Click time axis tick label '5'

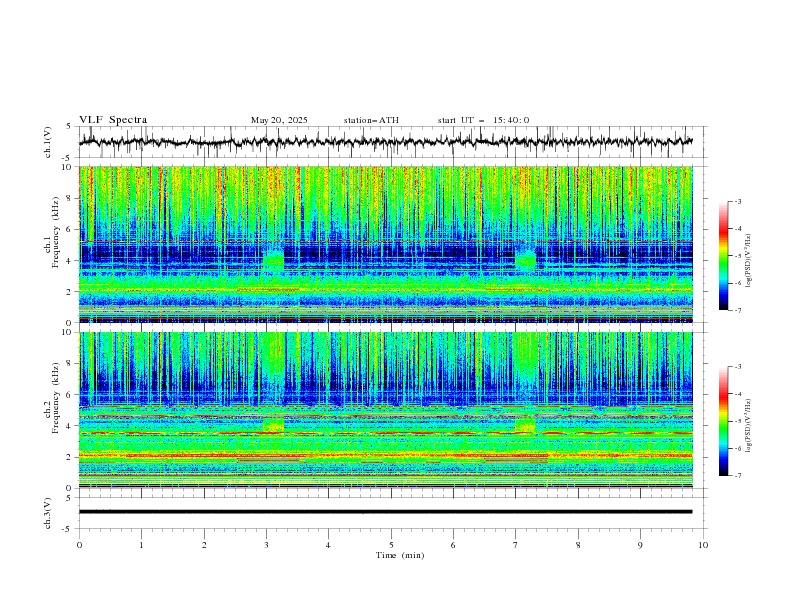391,545
